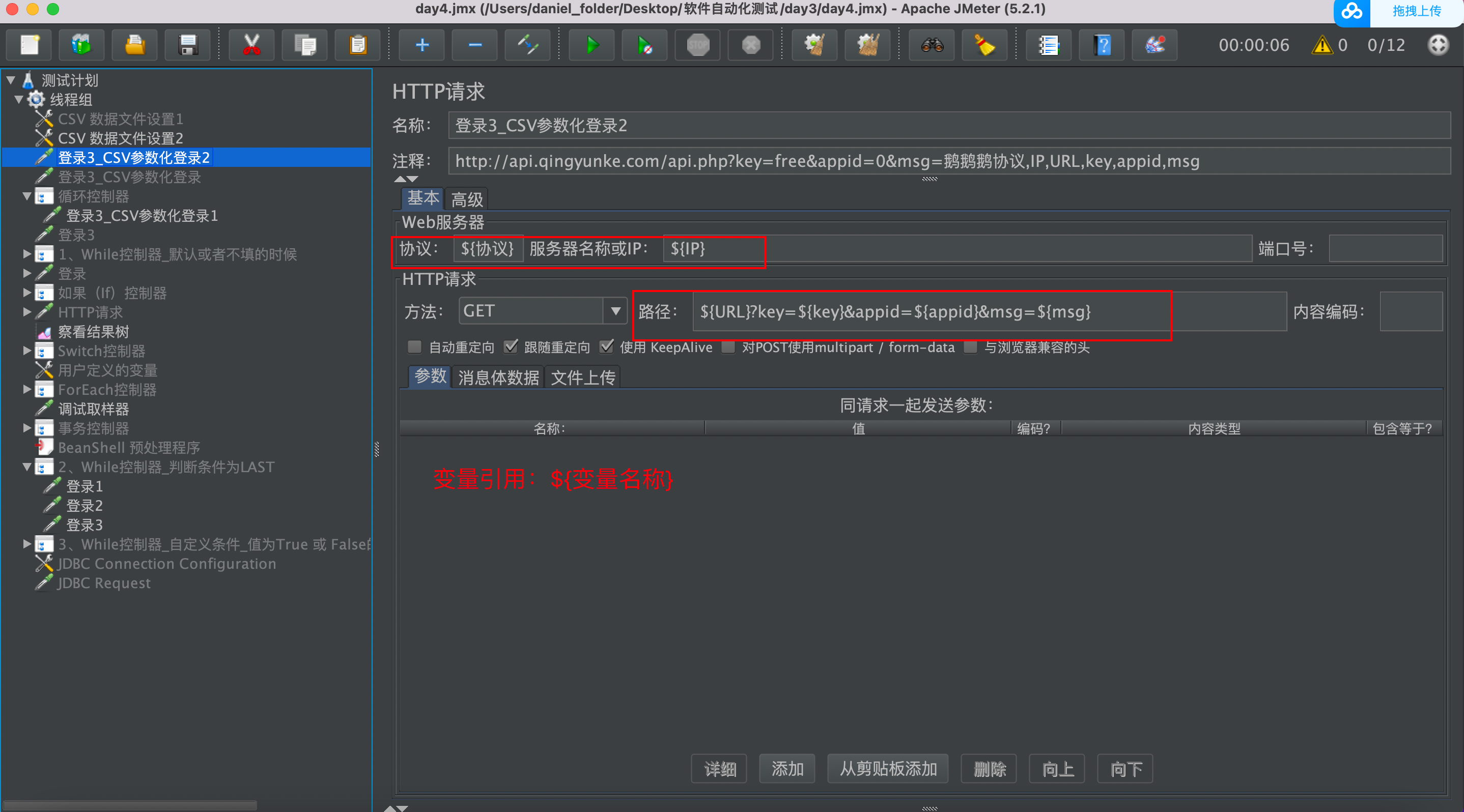Viewport: 1464px width, 812px height.
Task: Uncheck the 跟随重定向 checkbox
Action: pos(511,347)
